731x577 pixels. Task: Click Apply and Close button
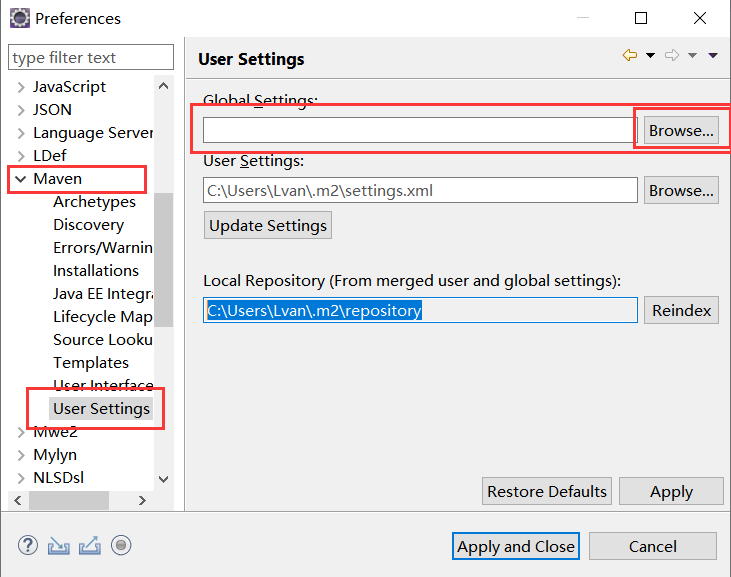[x=516, y=546]
